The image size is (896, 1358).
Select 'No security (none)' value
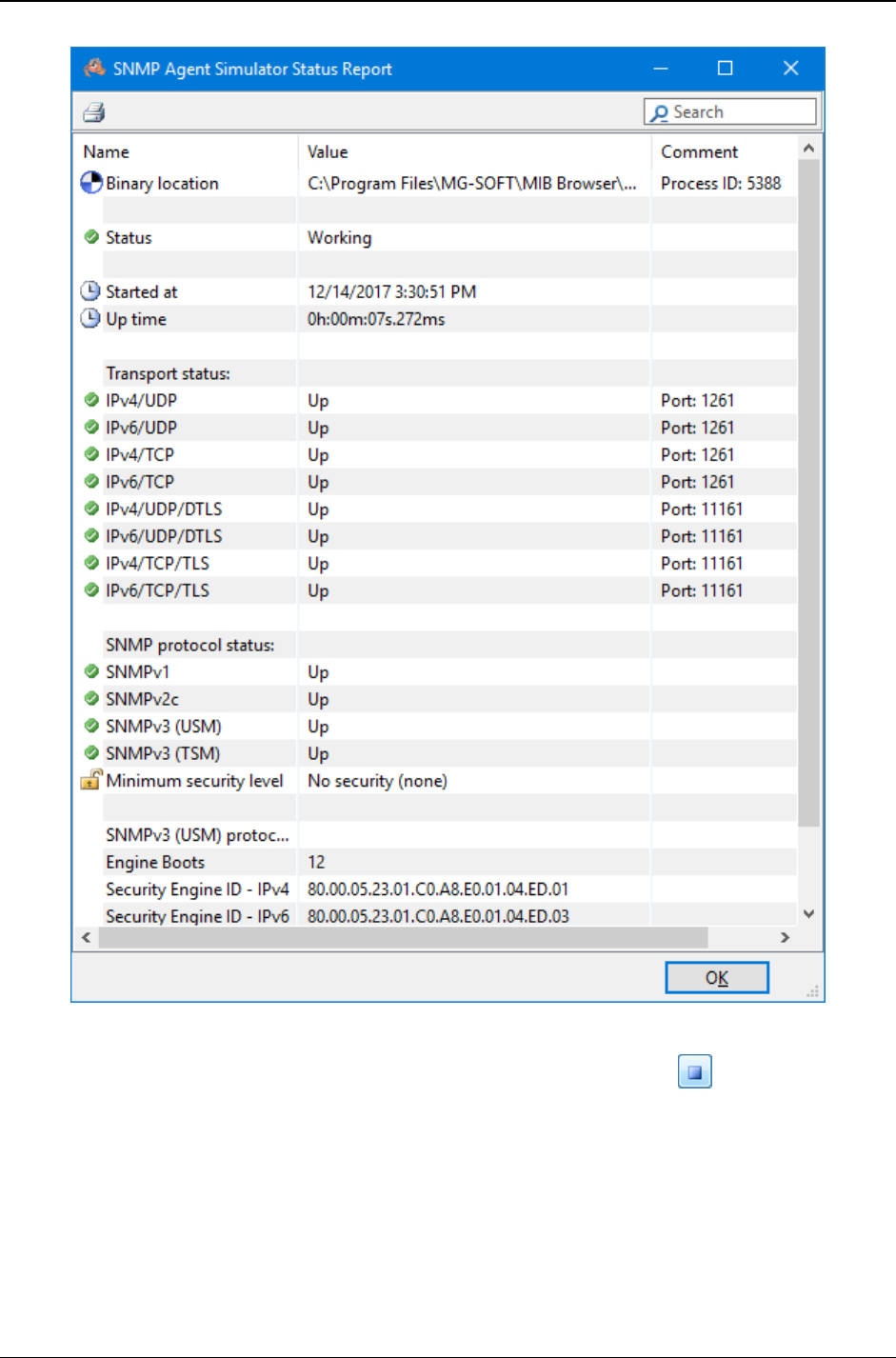(x=377, y=781)
